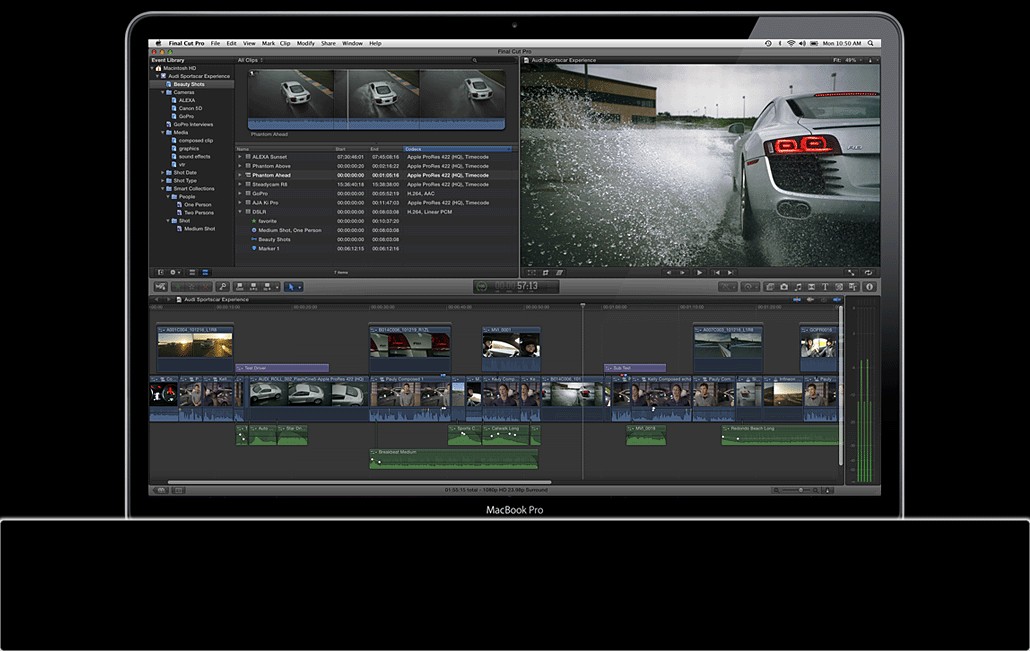Viewport: 1030px width, 651px height.
Task: Switch event browser to filmstrip view
Action: tap(193, 272)
